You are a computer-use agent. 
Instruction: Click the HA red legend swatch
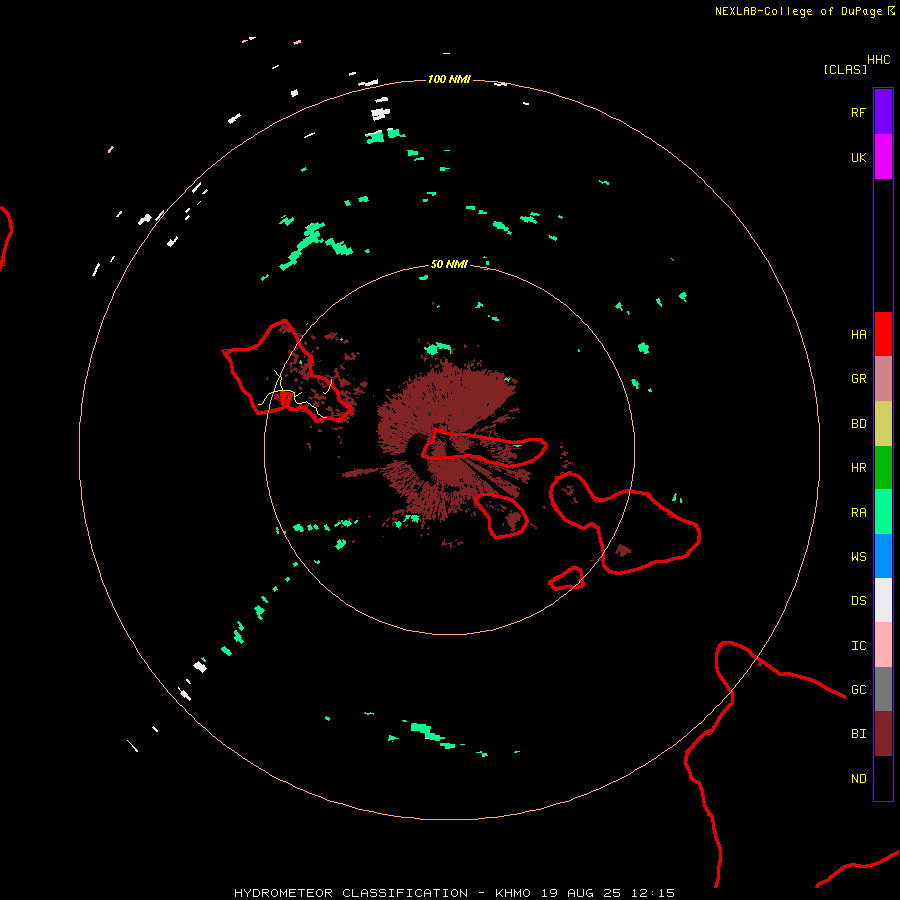pyautogui.click(x=883, y=334)
